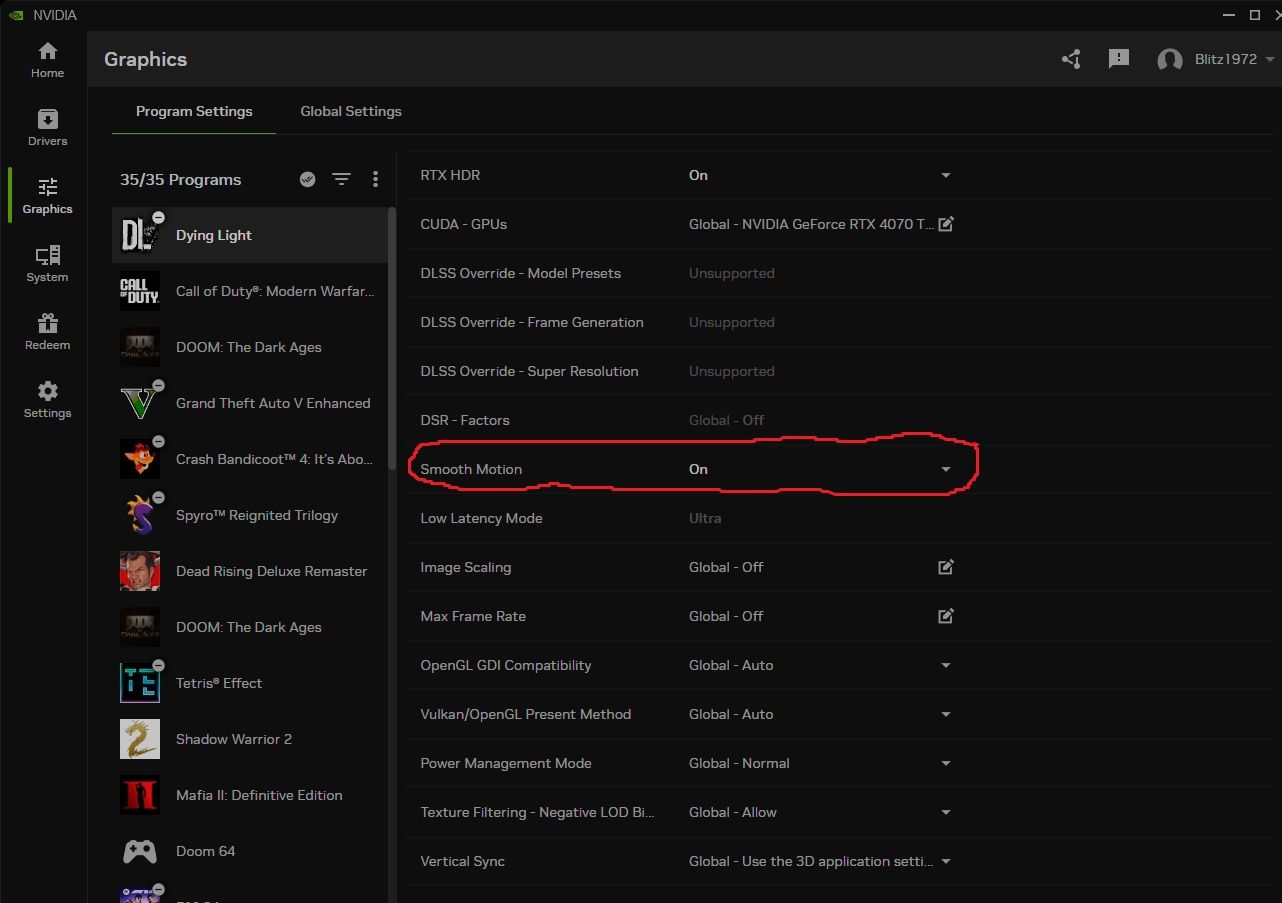Image resolution: width=1282 pixels, height=903 pixels.
Task: Select Doom 64 in programs list
Action: pos(249,851)
